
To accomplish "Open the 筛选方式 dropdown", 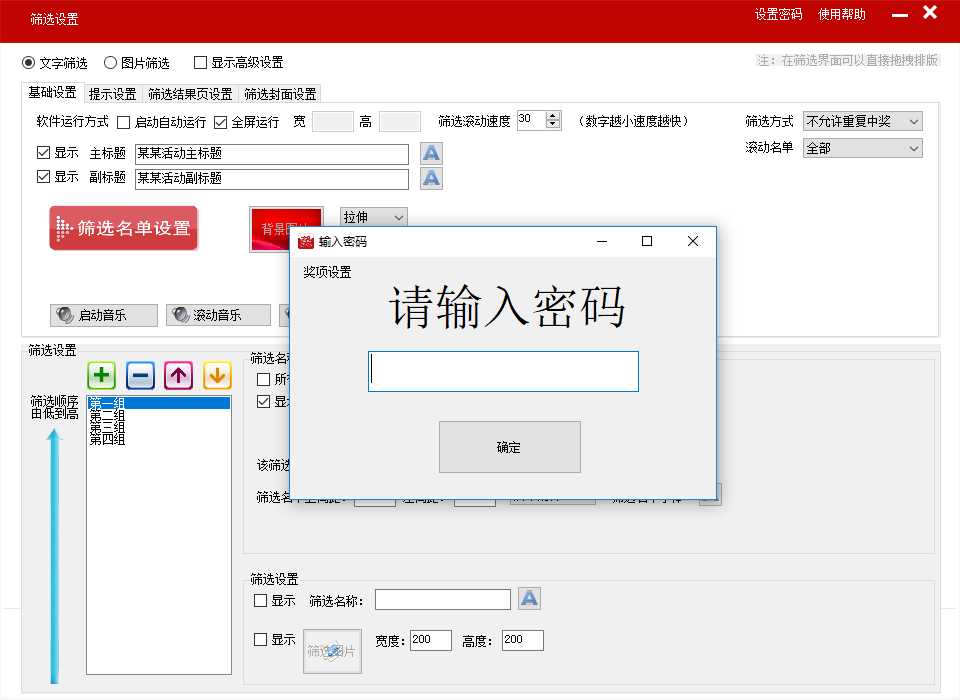I will coord(862,122).
